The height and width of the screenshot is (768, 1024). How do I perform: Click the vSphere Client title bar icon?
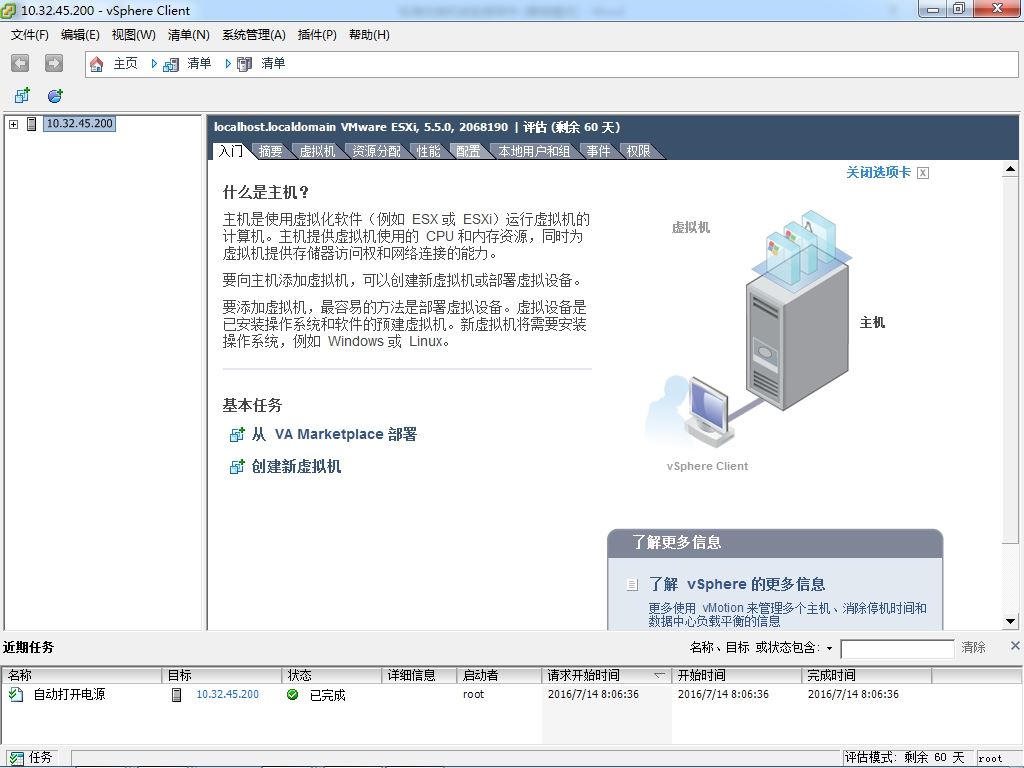[9, 10]
